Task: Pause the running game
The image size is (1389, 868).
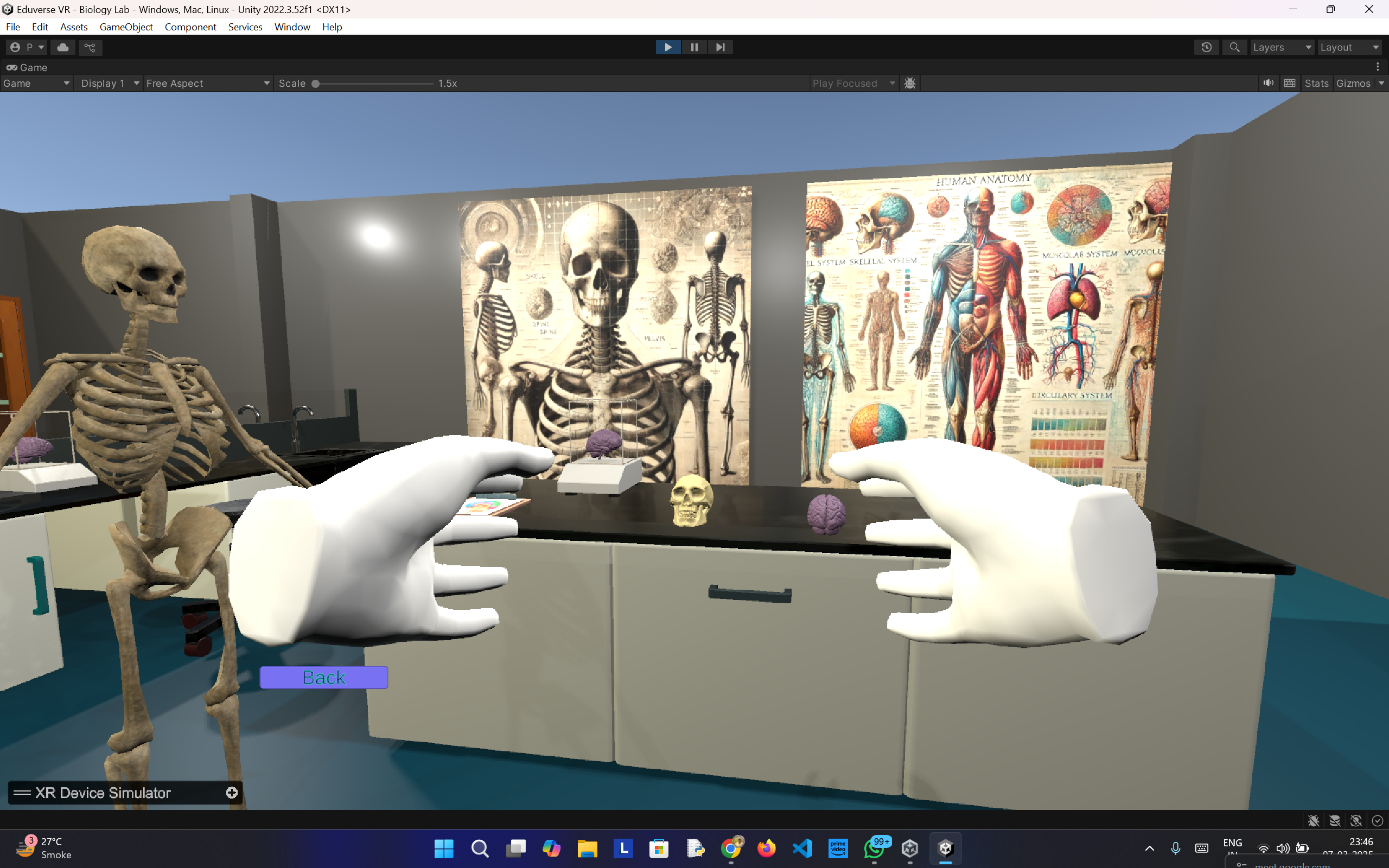Action: [694, 47]
